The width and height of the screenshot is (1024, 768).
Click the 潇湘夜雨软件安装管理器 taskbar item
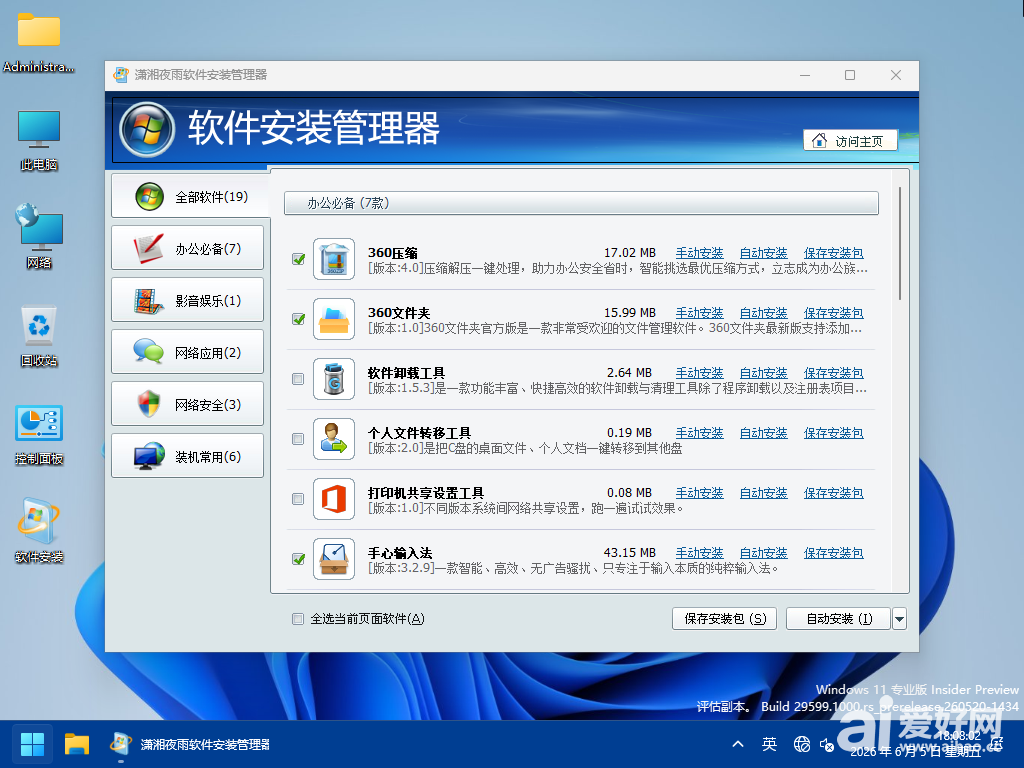[191, 744]
